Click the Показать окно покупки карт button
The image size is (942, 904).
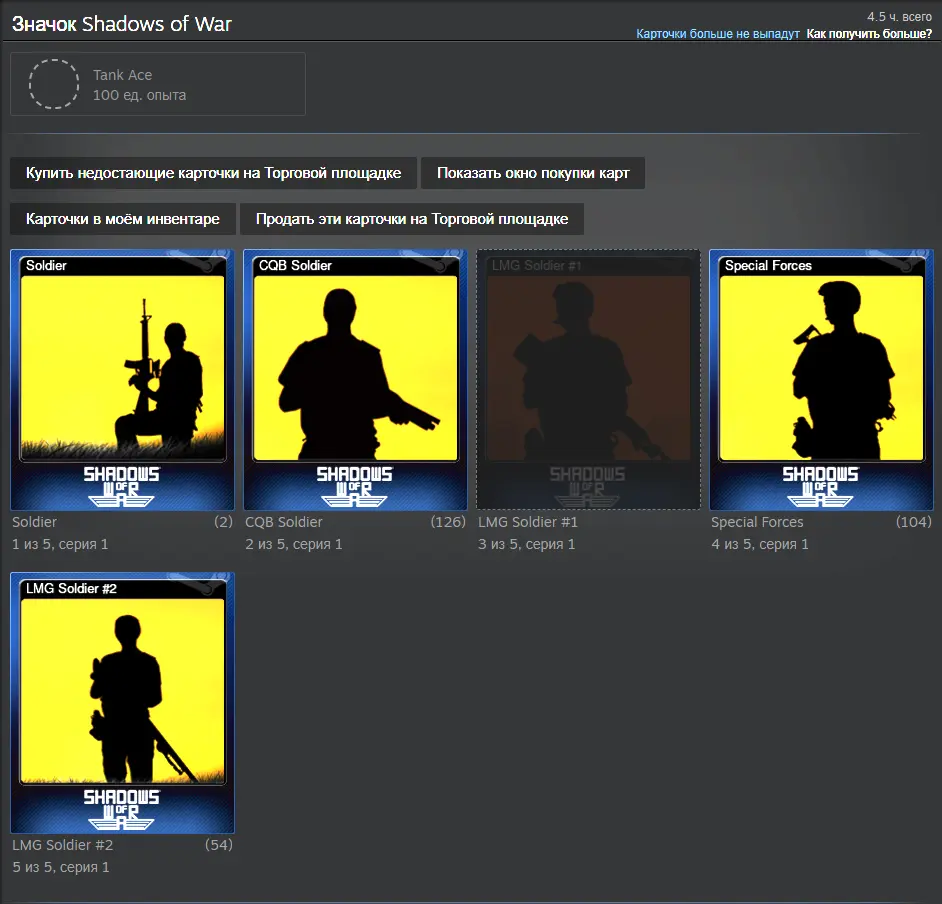(533, 173)
